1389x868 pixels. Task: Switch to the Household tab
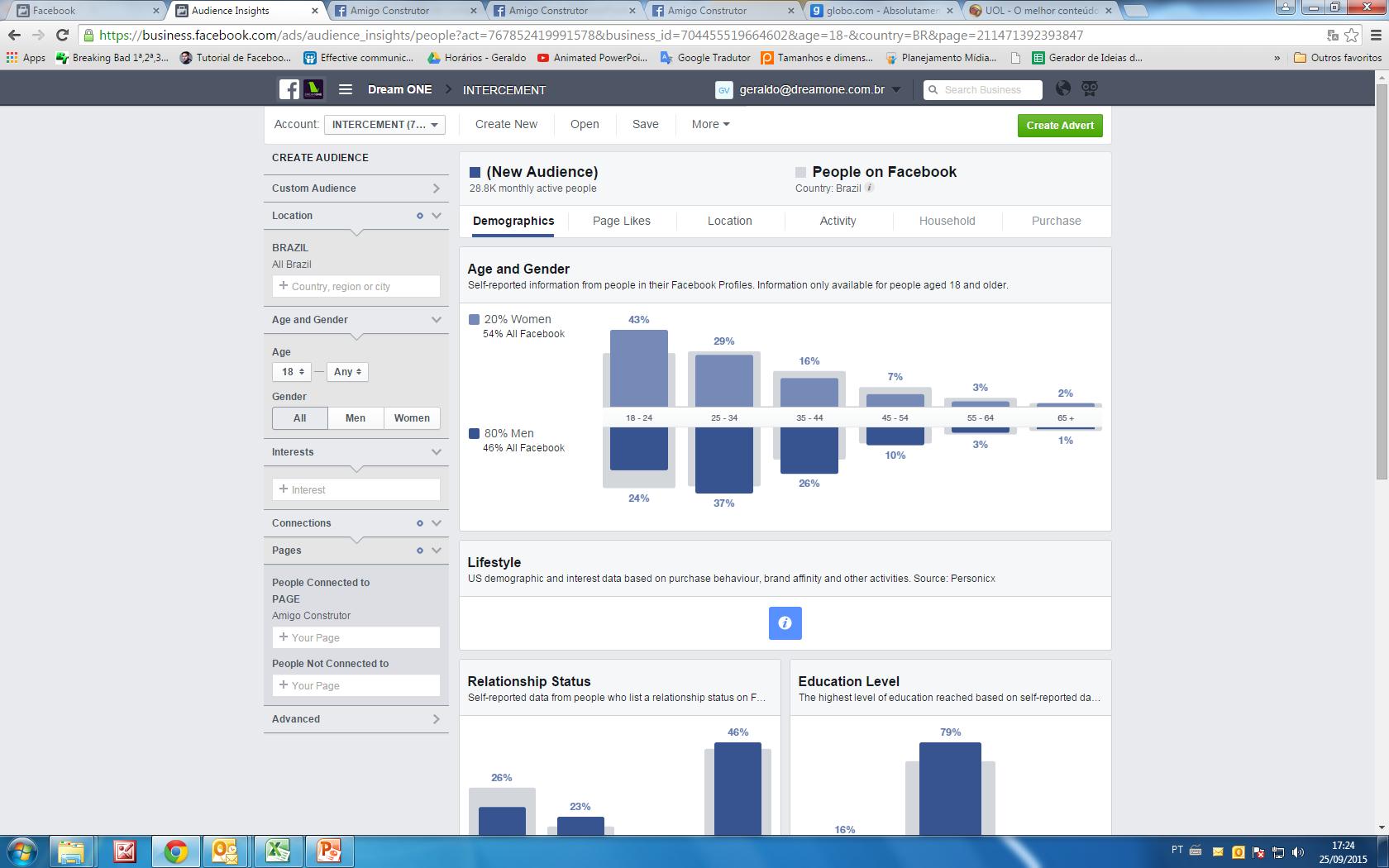[x=947, y=221]
